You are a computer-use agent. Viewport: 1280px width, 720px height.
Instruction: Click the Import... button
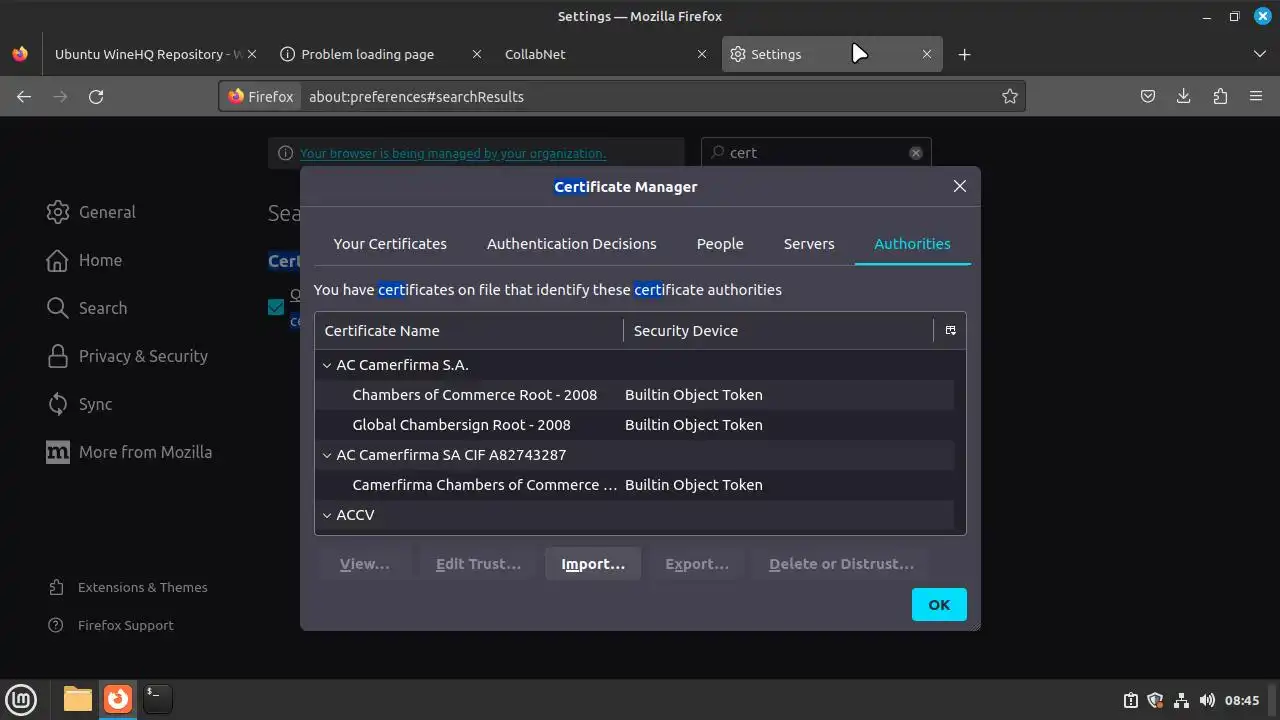[593, 564]
